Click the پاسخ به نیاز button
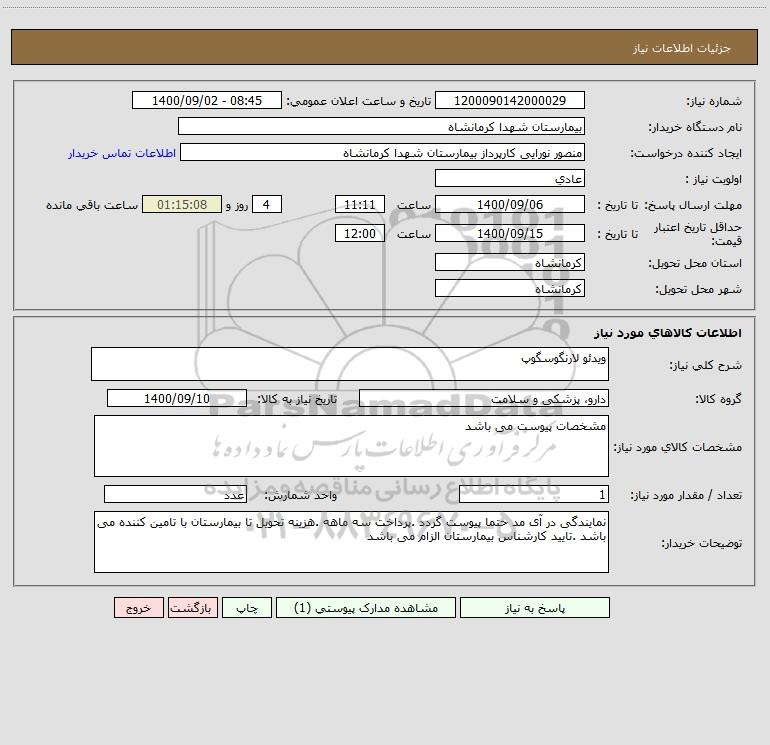This screenshot has width=770, height=745. coord(534,608)
